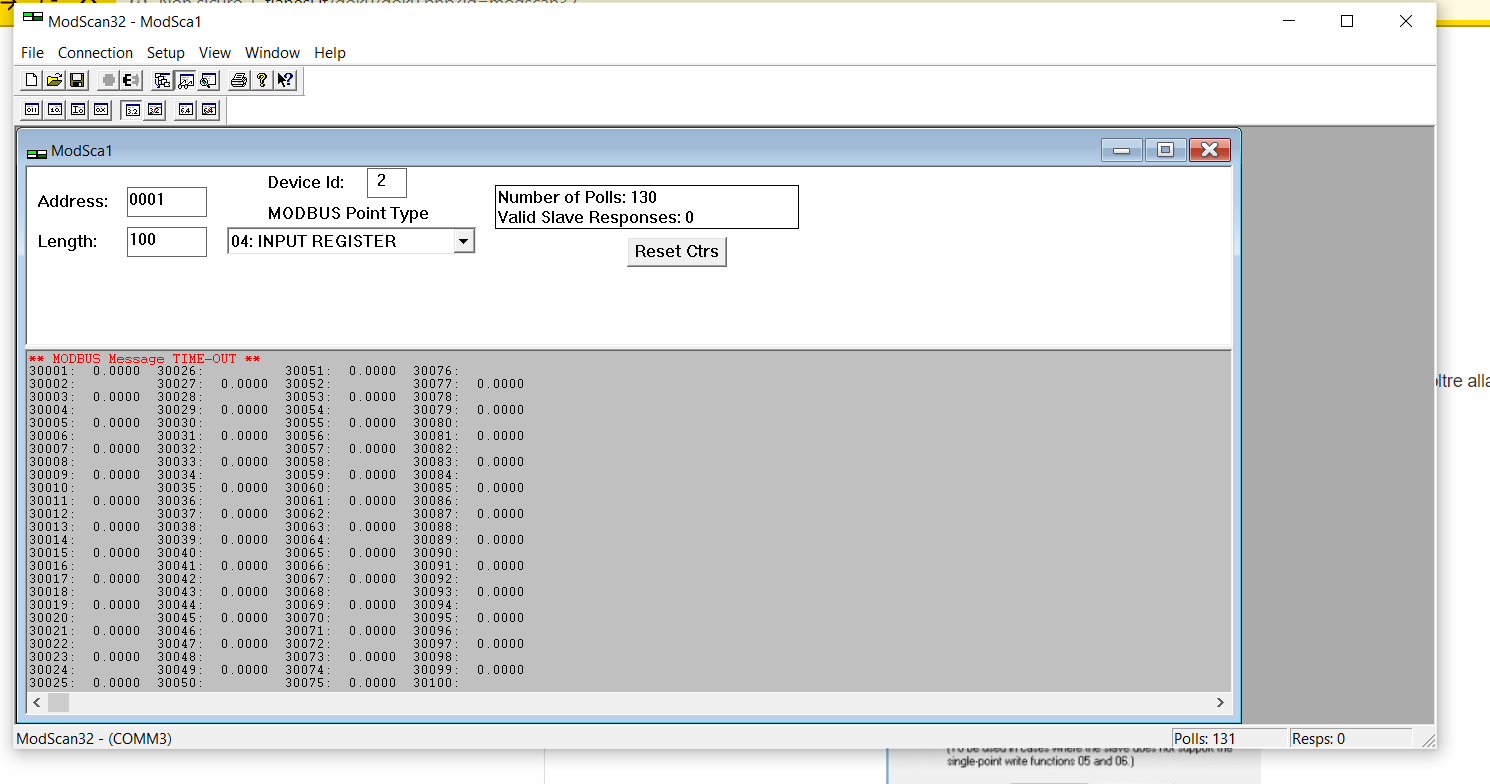Open a saved document with folder icon
Screen dimensions: 1490x784
pyautogui.click(x=54, y=81)
